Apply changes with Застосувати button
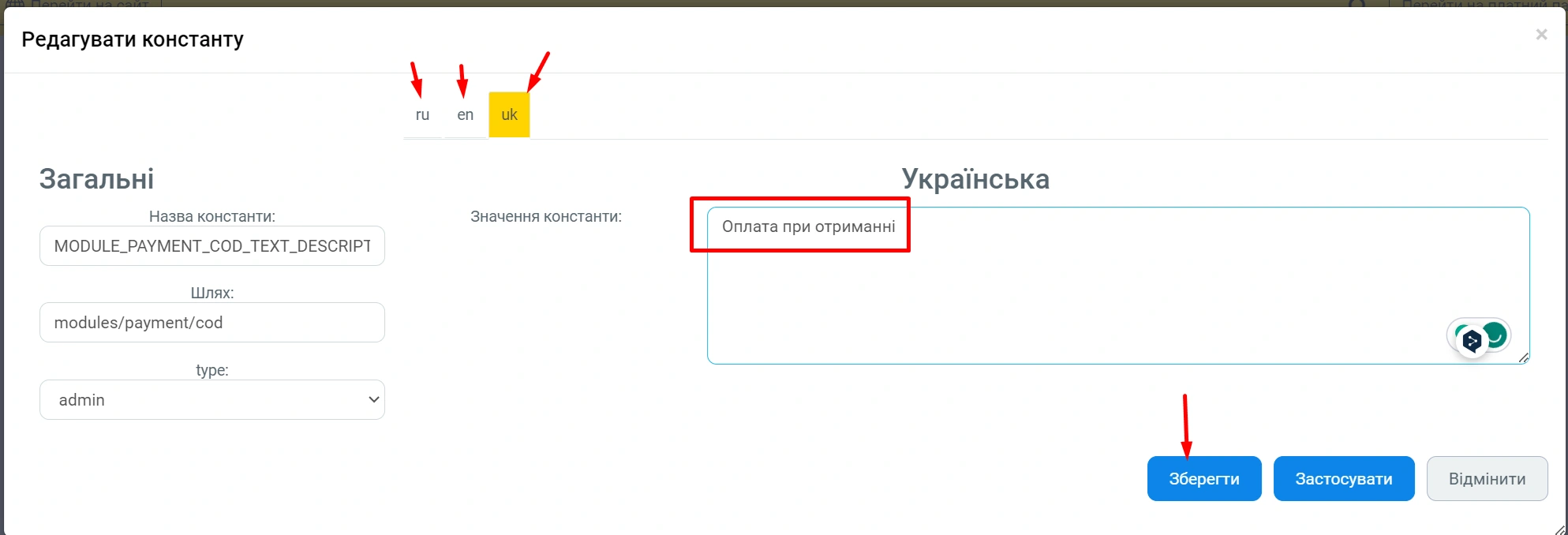This screenshot has width=1568, height=535. point(1344,479)
